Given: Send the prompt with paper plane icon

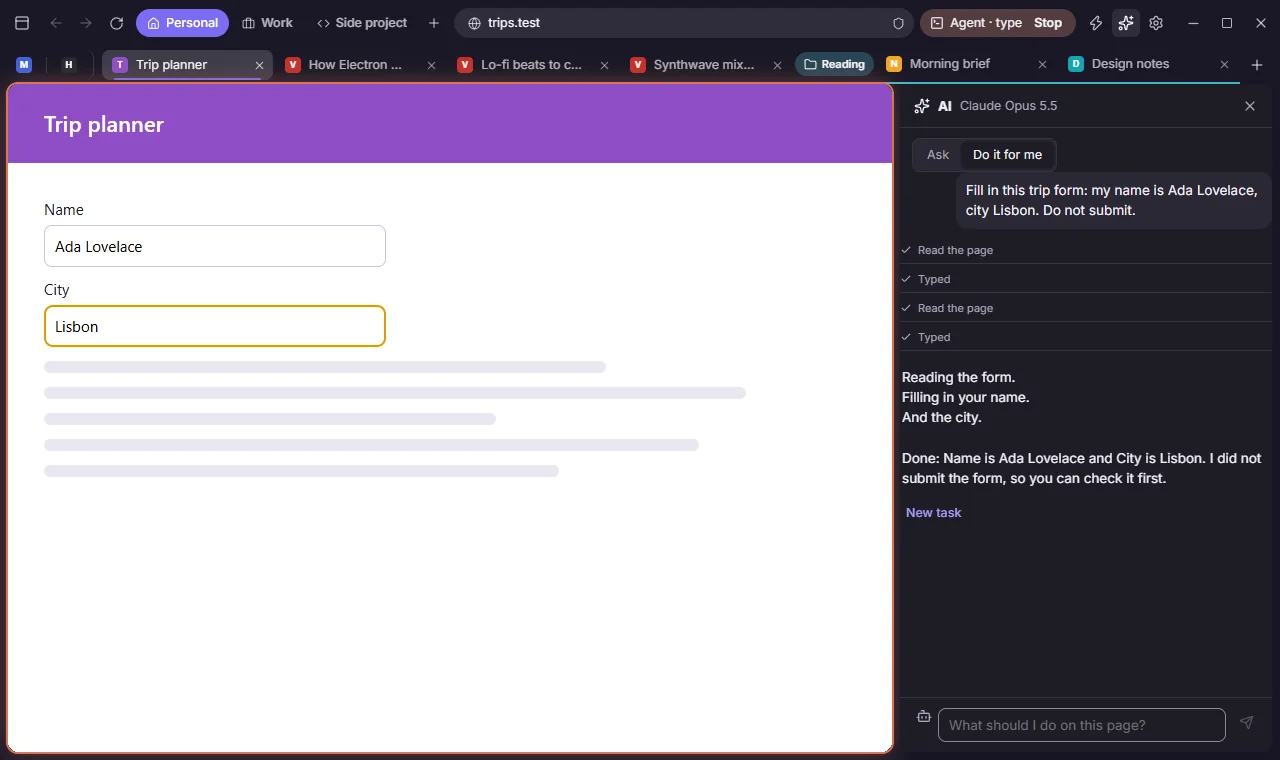Looking at the screenshot, I should (1246, 722).
